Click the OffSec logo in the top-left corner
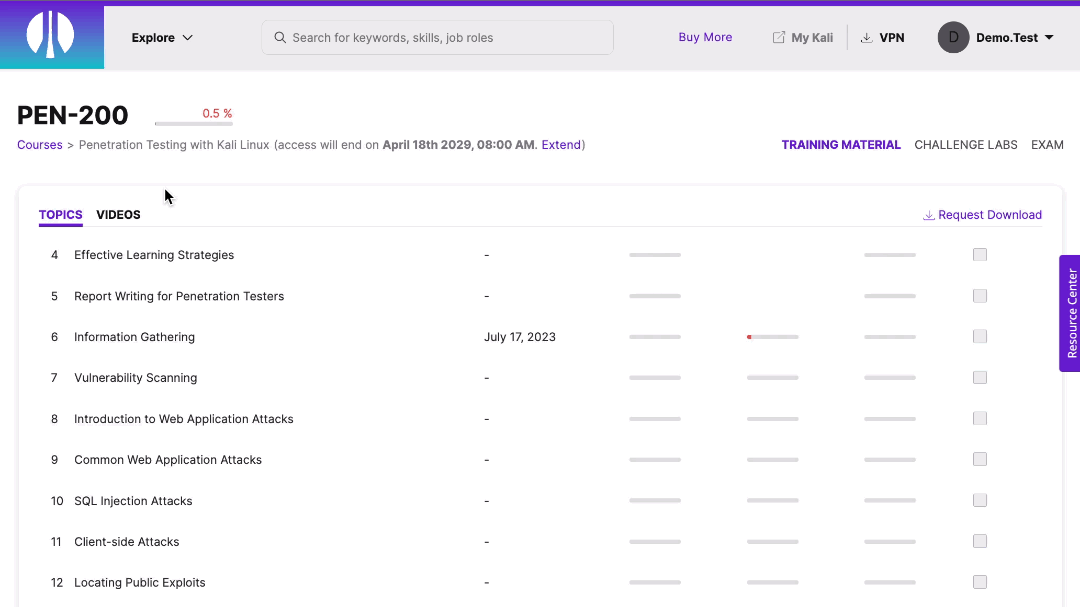Viewport: 1080px width, 608px height. tap(51, 35)
